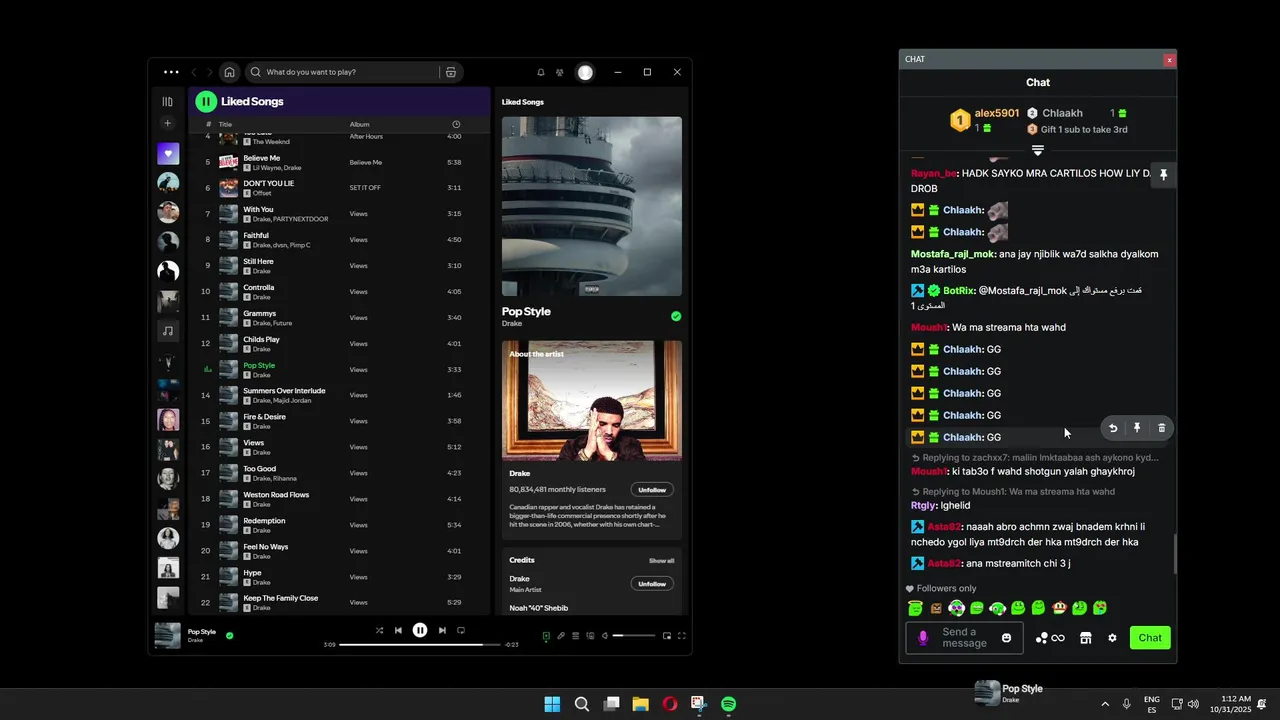Image resolution: width=1280 pixels, height=720 pixels.
Task: Sort by Title column header
Action: pyautogui.click(x=225, y=124)
